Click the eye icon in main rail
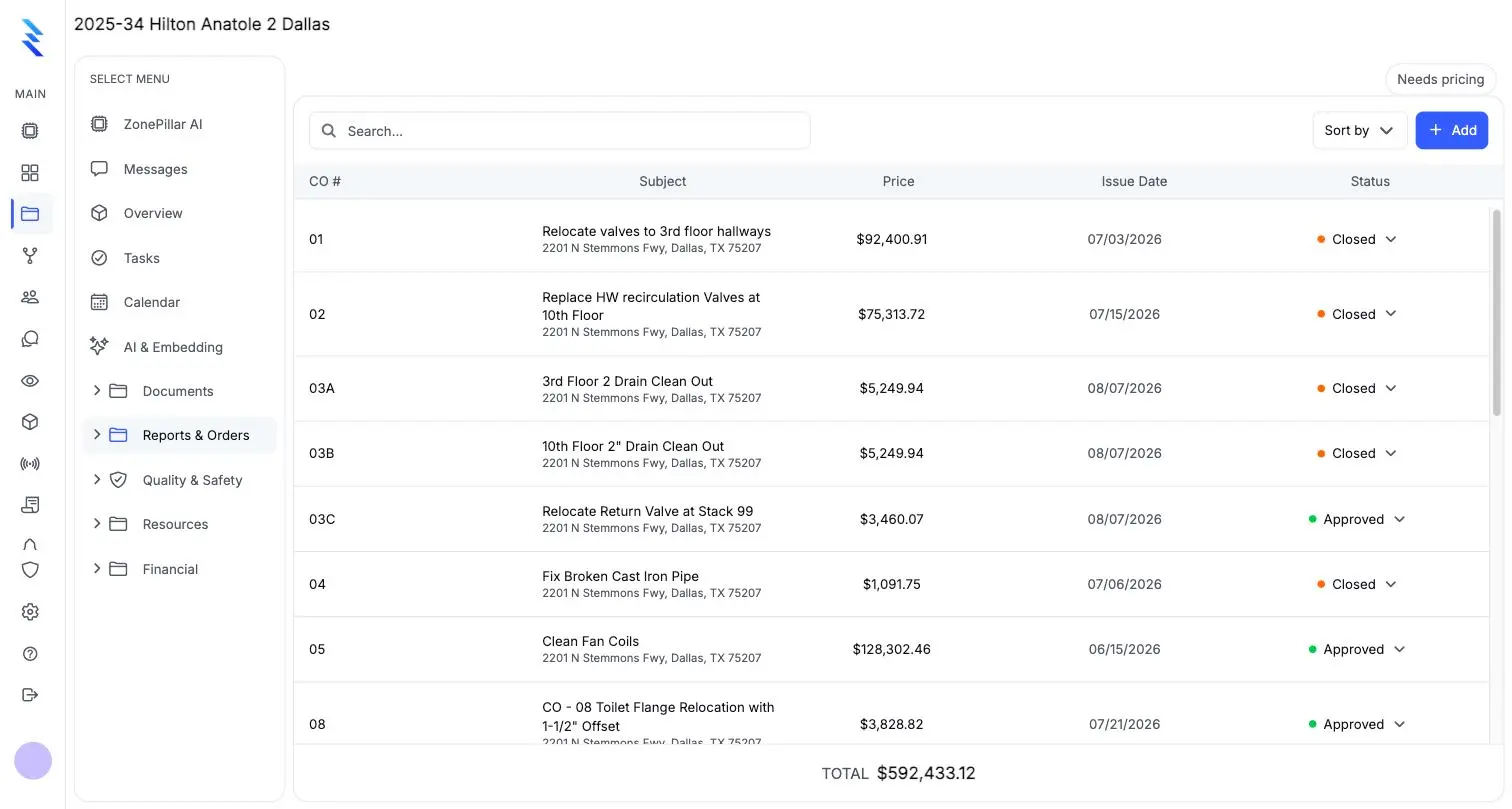1512x809 pixels. pos(30,381)
